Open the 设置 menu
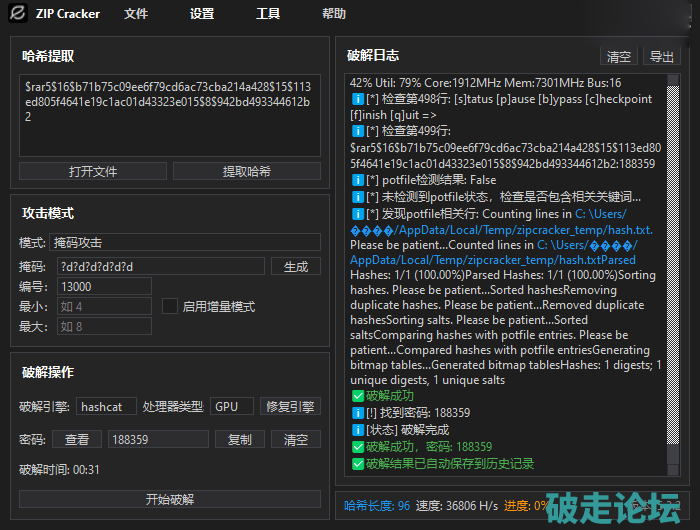 point(202,14)
